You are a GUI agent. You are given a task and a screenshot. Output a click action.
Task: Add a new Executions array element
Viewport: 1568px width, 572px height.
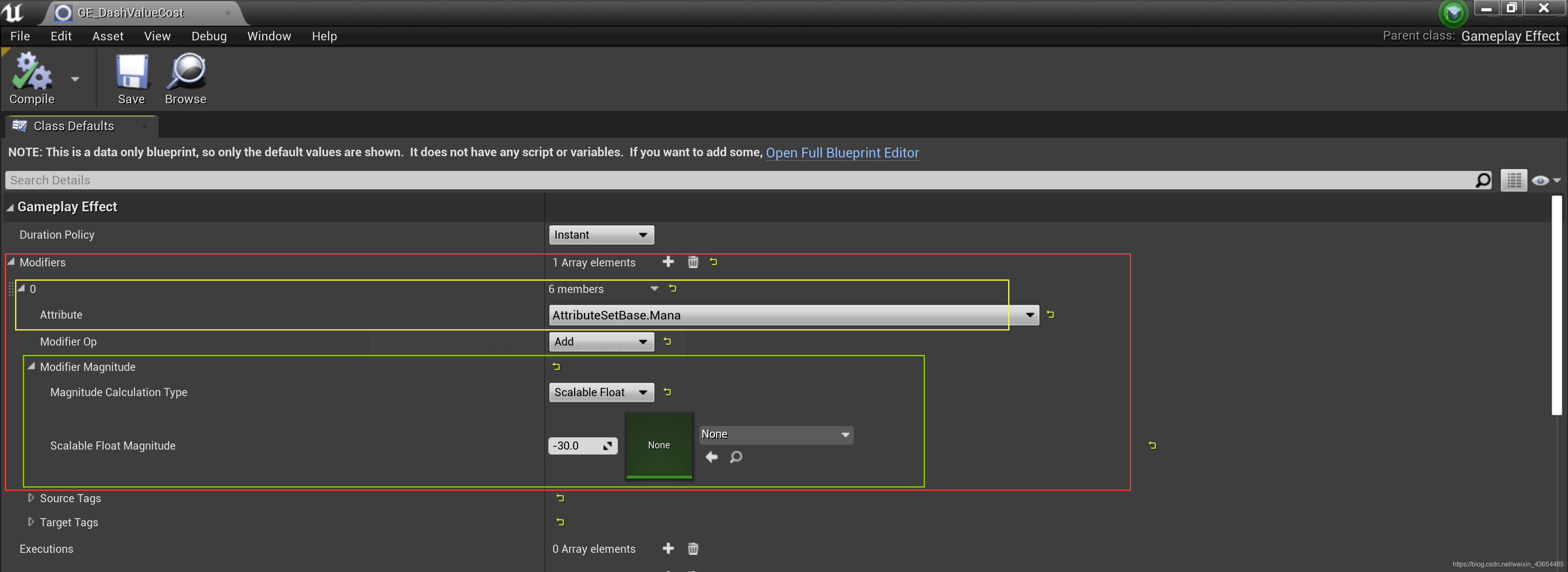pos(668,548)
